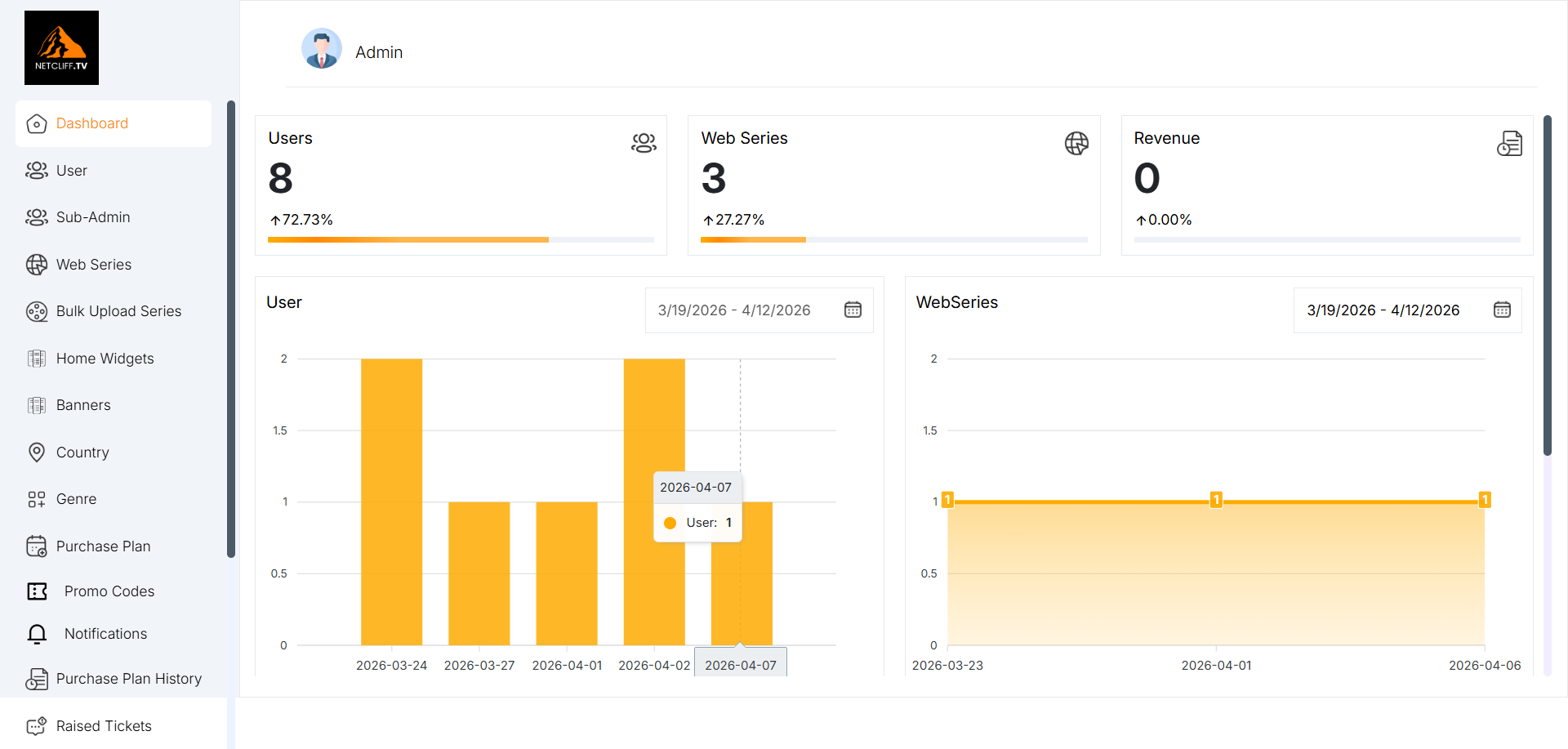Click the Users card people icon
The width and height of the screenshot is (1568, 749).
[644, 143]
